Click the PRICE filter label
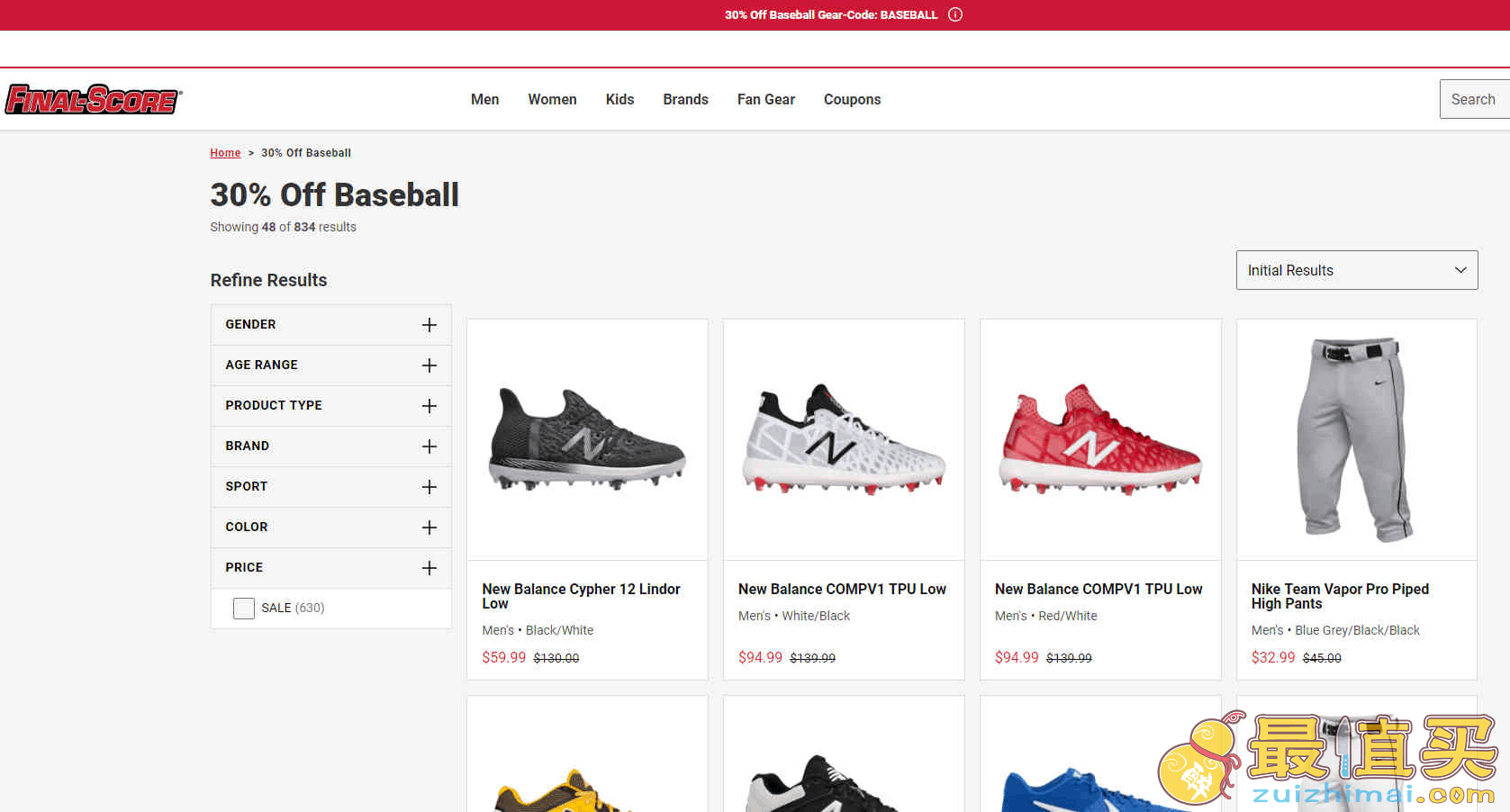The width and height of the screenshot is (1510, 812). coord(244,567)
